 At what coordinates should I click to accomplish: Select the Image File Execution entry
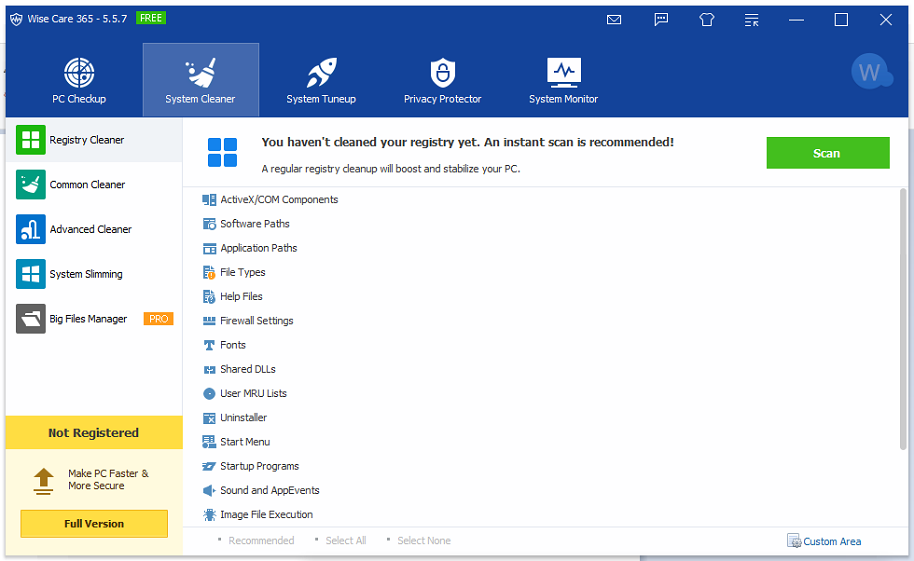click(266, 514)
